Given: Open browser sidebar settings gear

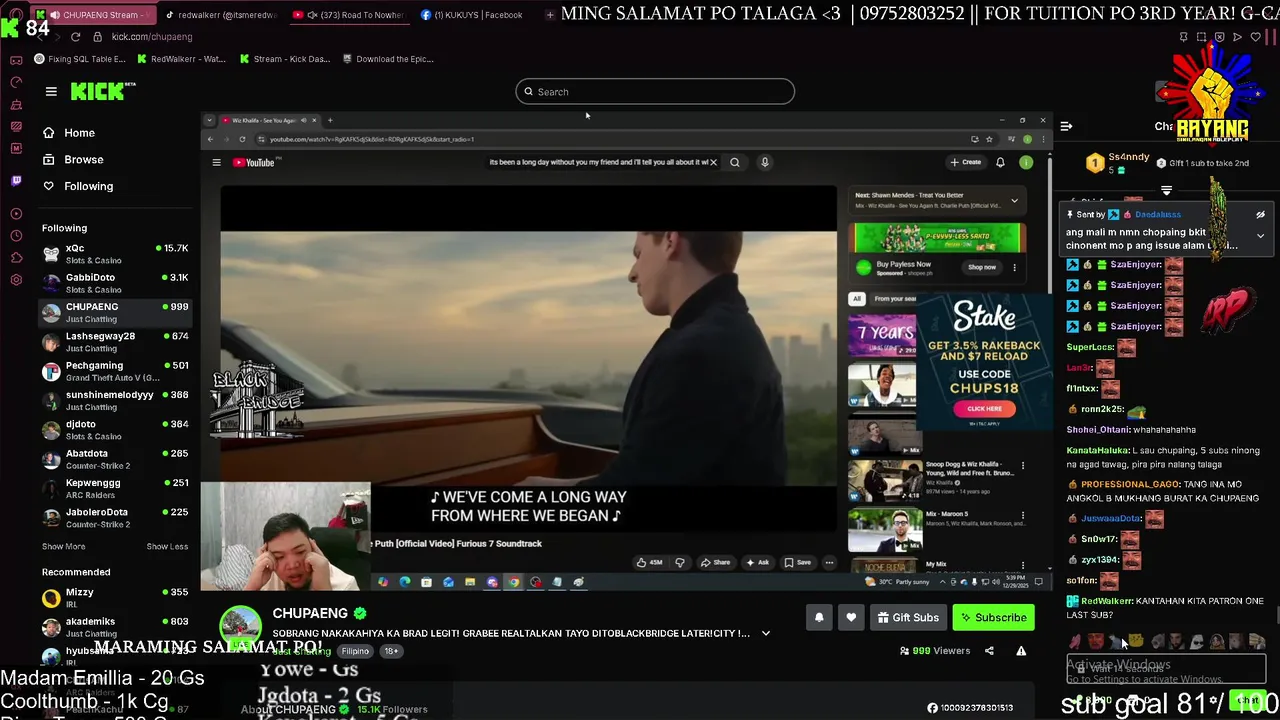Looking at the screenshot, I should 16,279.
